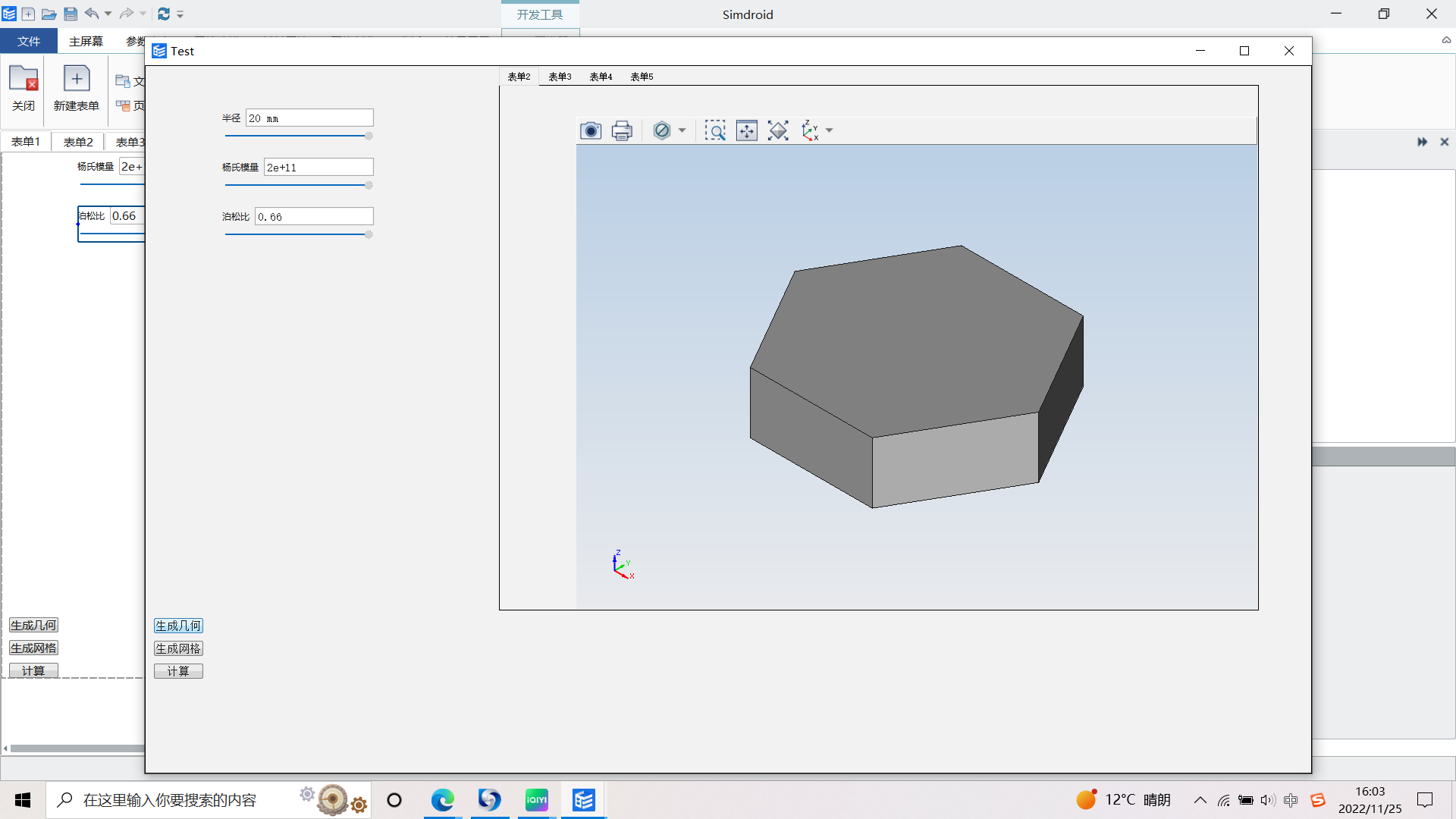
Task: Click 生成几何 button in Simdroid main window
Action: 33,625
